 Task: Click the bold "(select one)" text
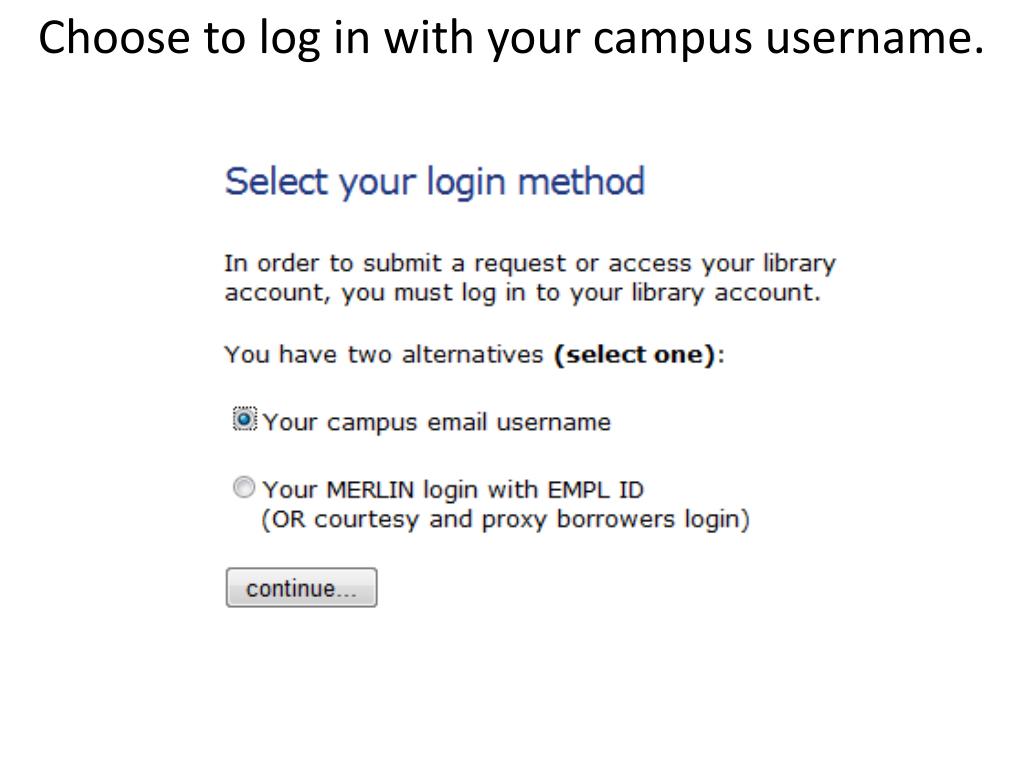tap(635, 355)
